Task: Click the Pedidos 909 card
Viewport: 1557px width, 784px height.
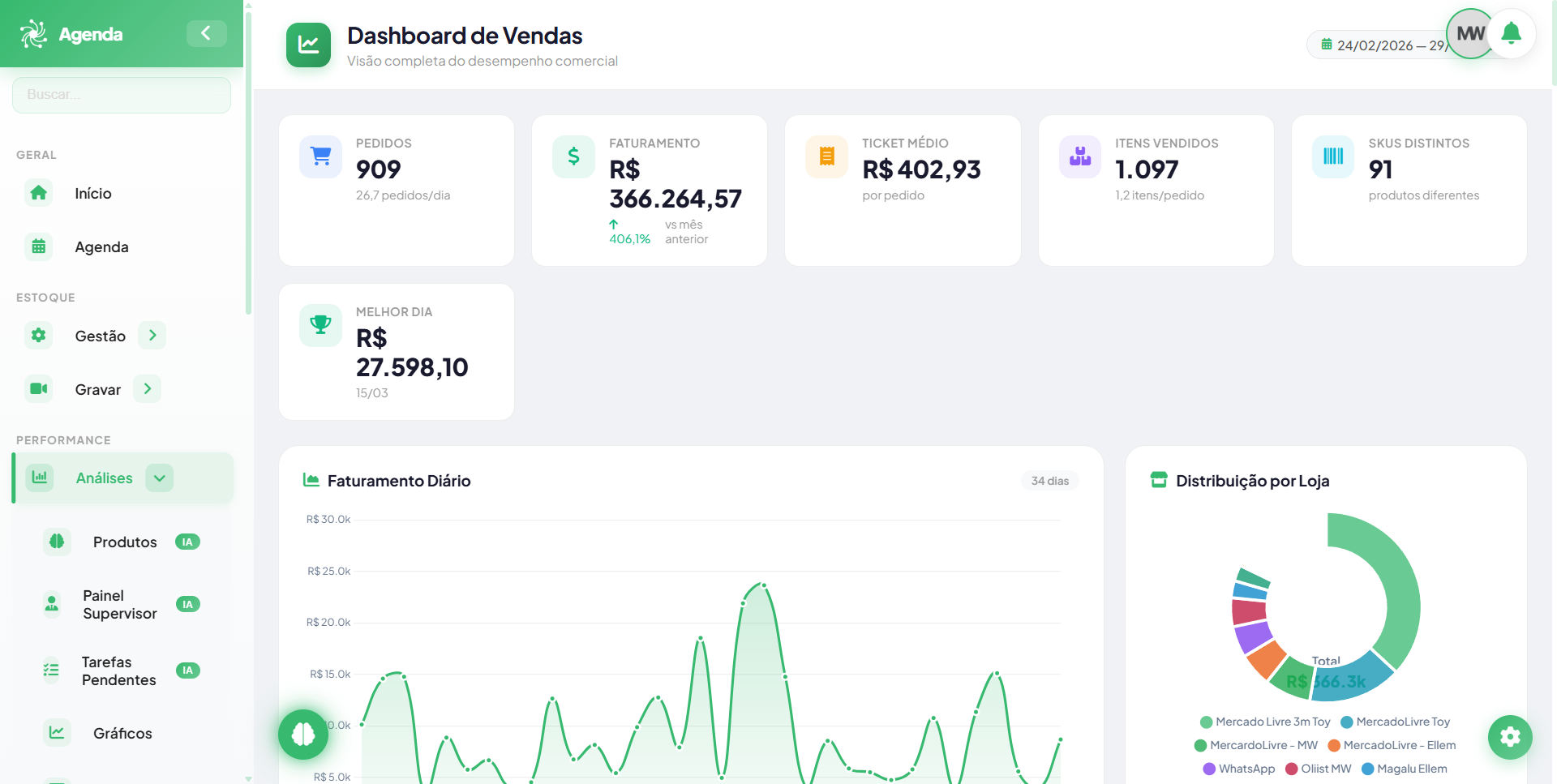Action: (x=397, y=191)
